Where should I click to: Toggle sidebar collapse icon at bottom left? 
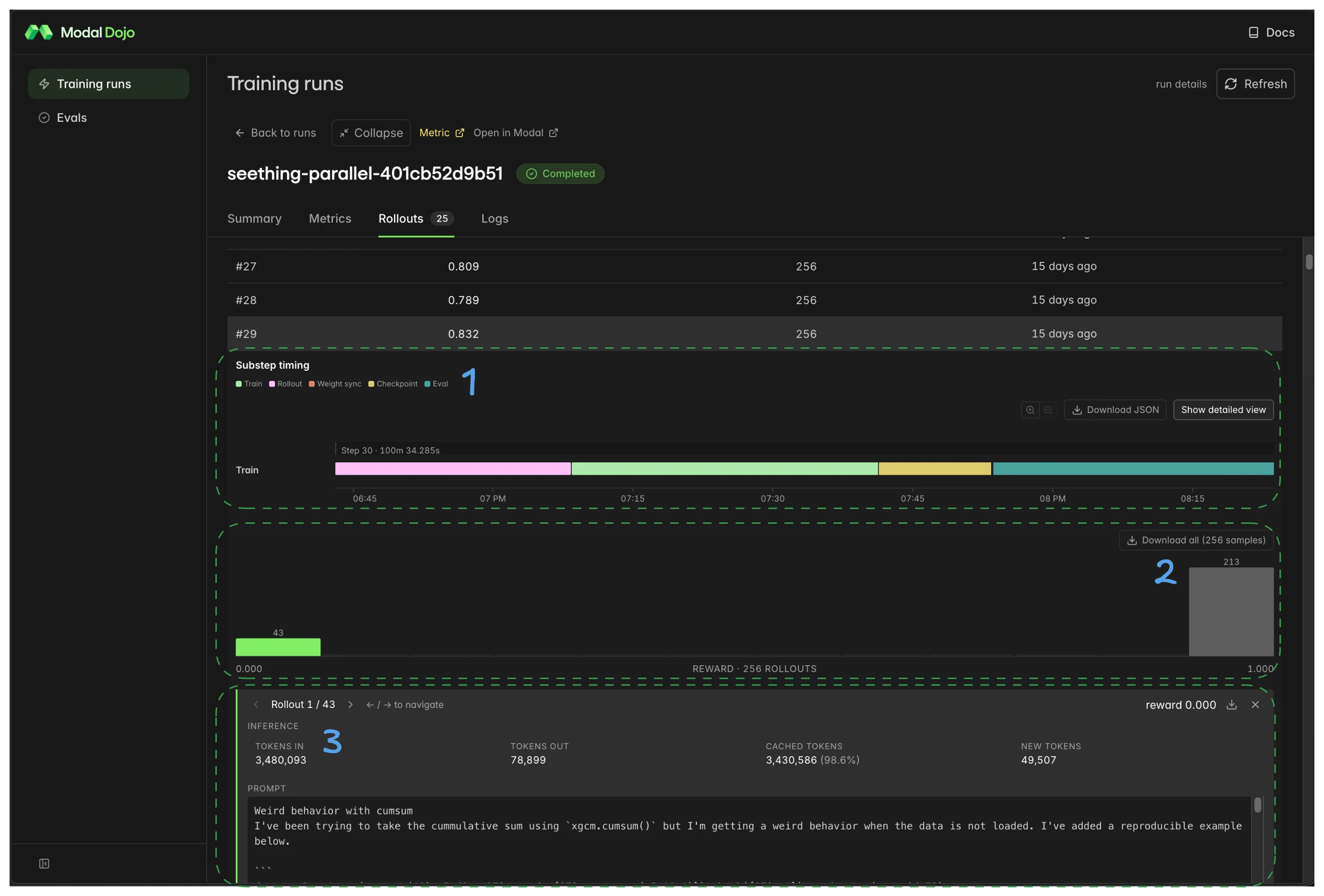pyautogui.click(x=44, y=863)
